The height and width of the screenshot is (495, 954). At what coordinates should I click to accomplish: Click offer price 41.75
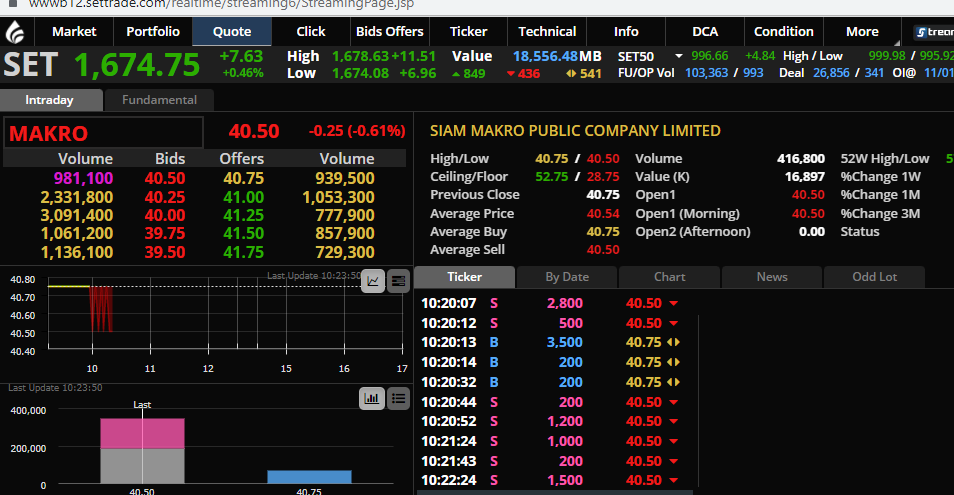243,252
